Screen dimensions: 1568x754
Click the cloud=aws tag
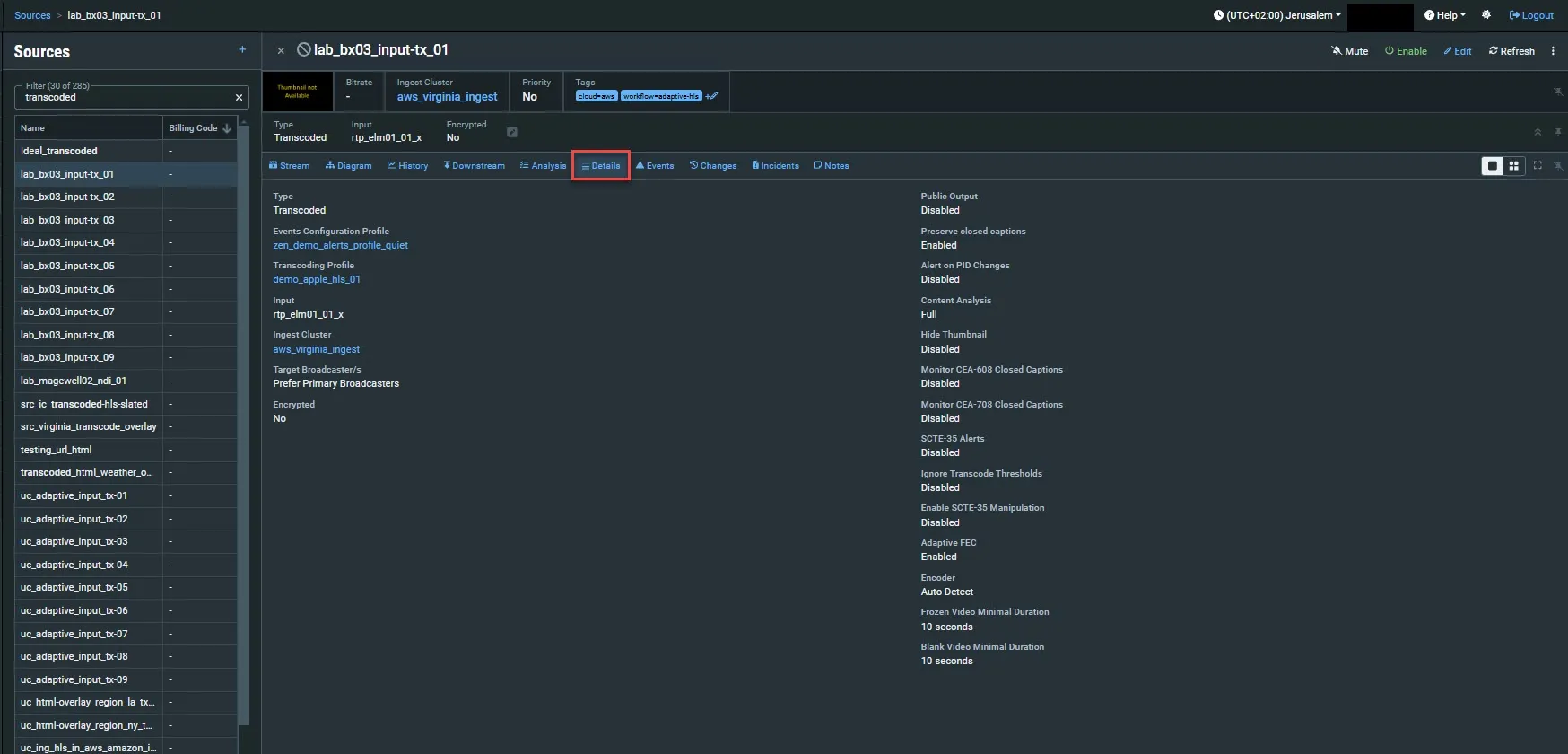point(597,96)
